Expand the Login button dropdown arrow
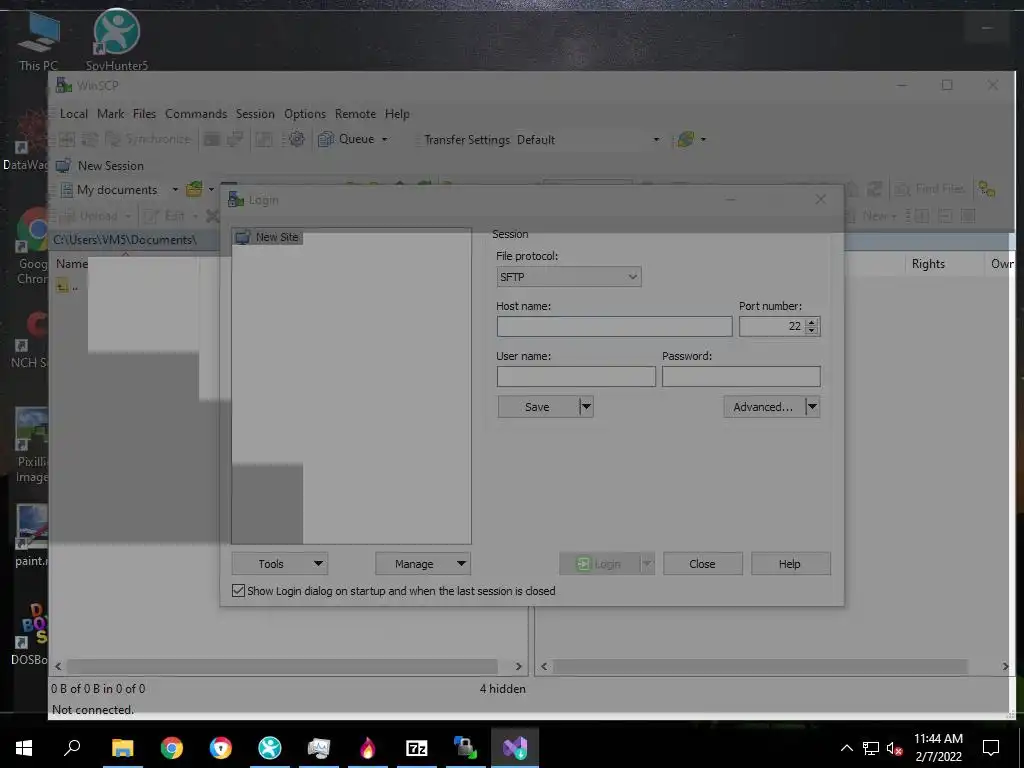The image size is (1024, 768). [647, 564]
